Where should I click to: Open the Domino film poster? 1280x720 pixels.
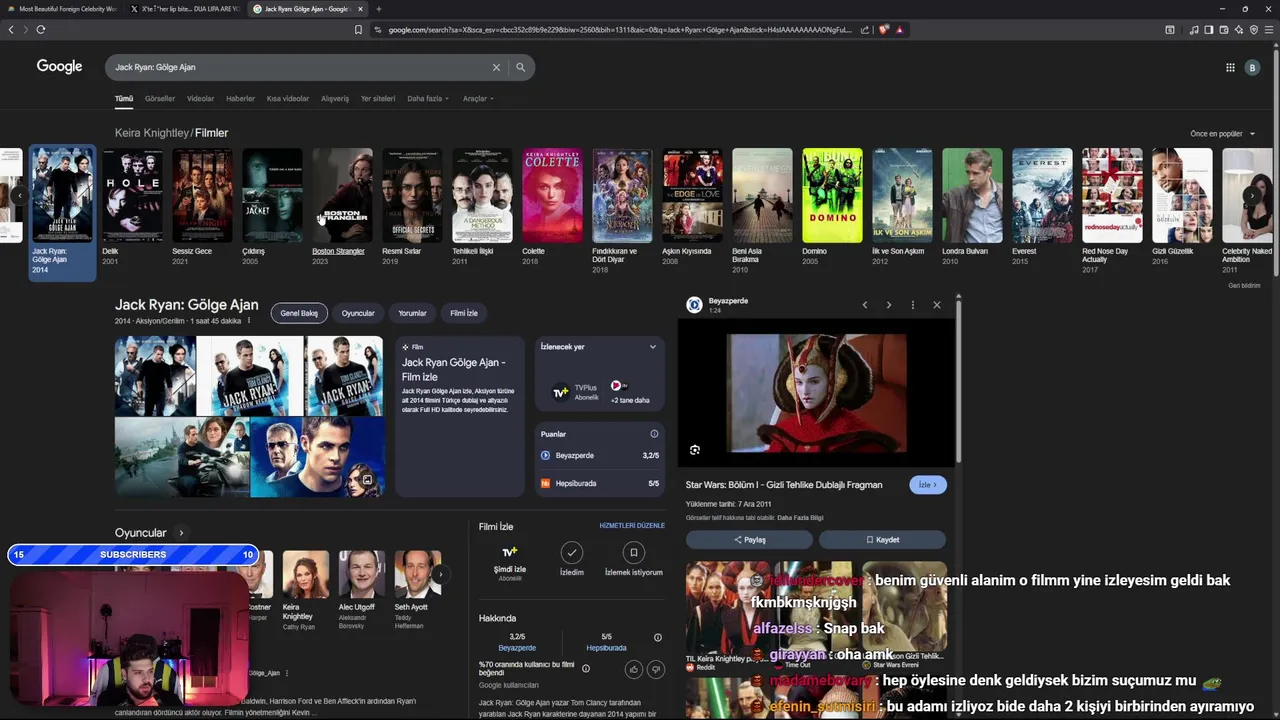(832, 196)
